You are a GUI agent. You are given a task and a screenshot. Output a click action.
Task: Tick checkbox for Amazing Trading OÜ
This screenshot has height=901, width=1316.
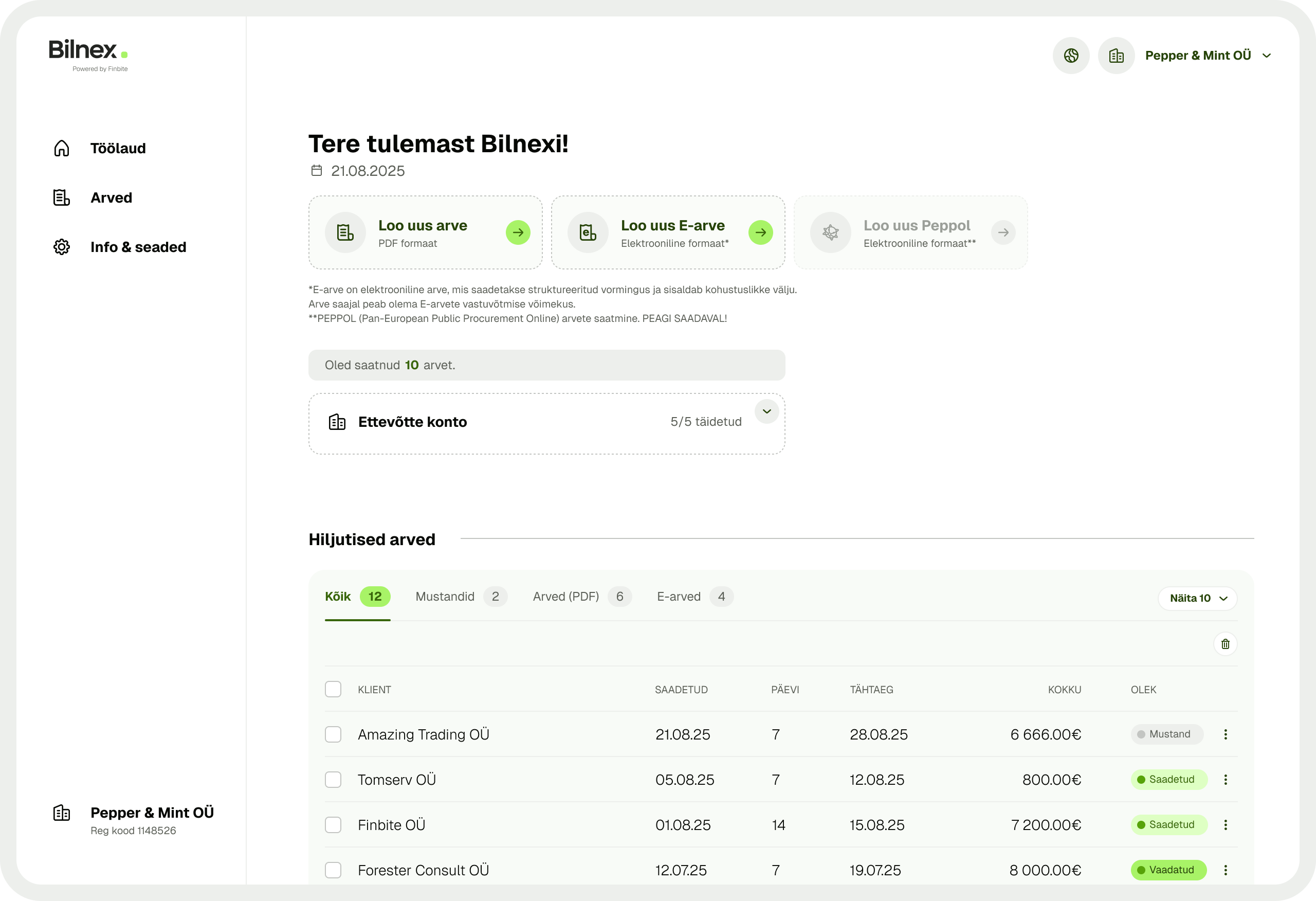point(333,734)
